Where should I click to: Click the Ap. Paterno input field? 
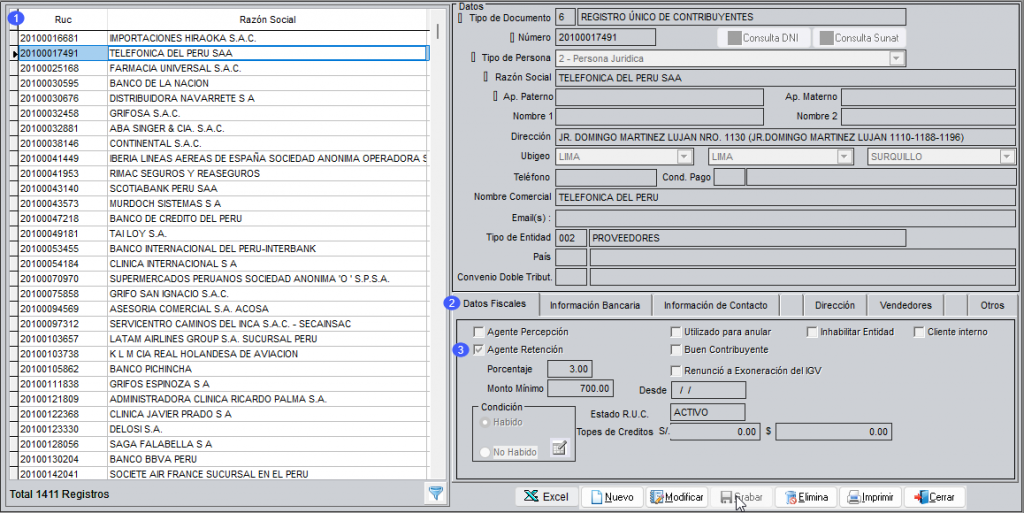coord(659,97)
